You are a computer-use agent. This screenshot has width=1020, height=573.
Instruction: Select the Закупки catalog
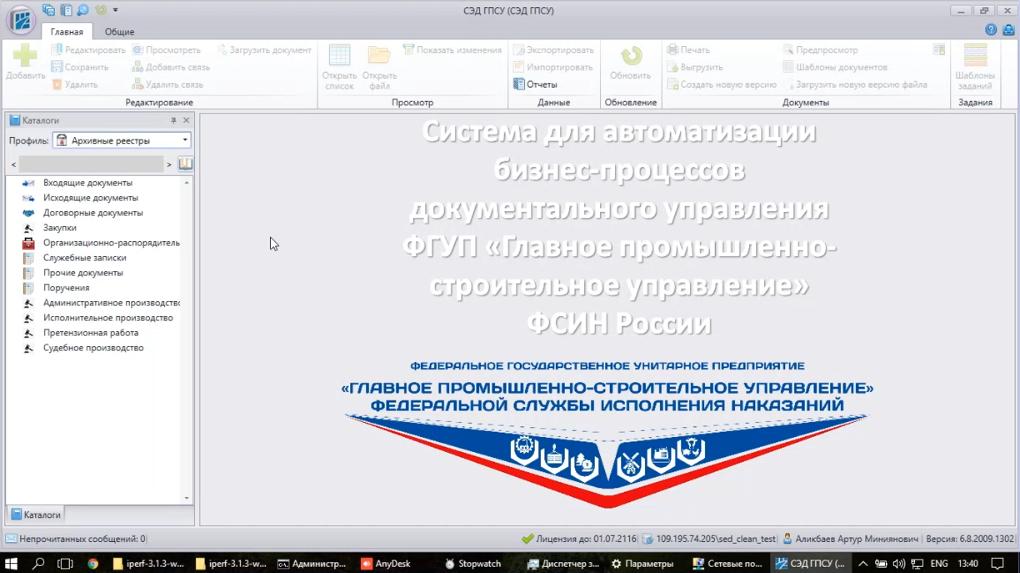click(60, 228)
